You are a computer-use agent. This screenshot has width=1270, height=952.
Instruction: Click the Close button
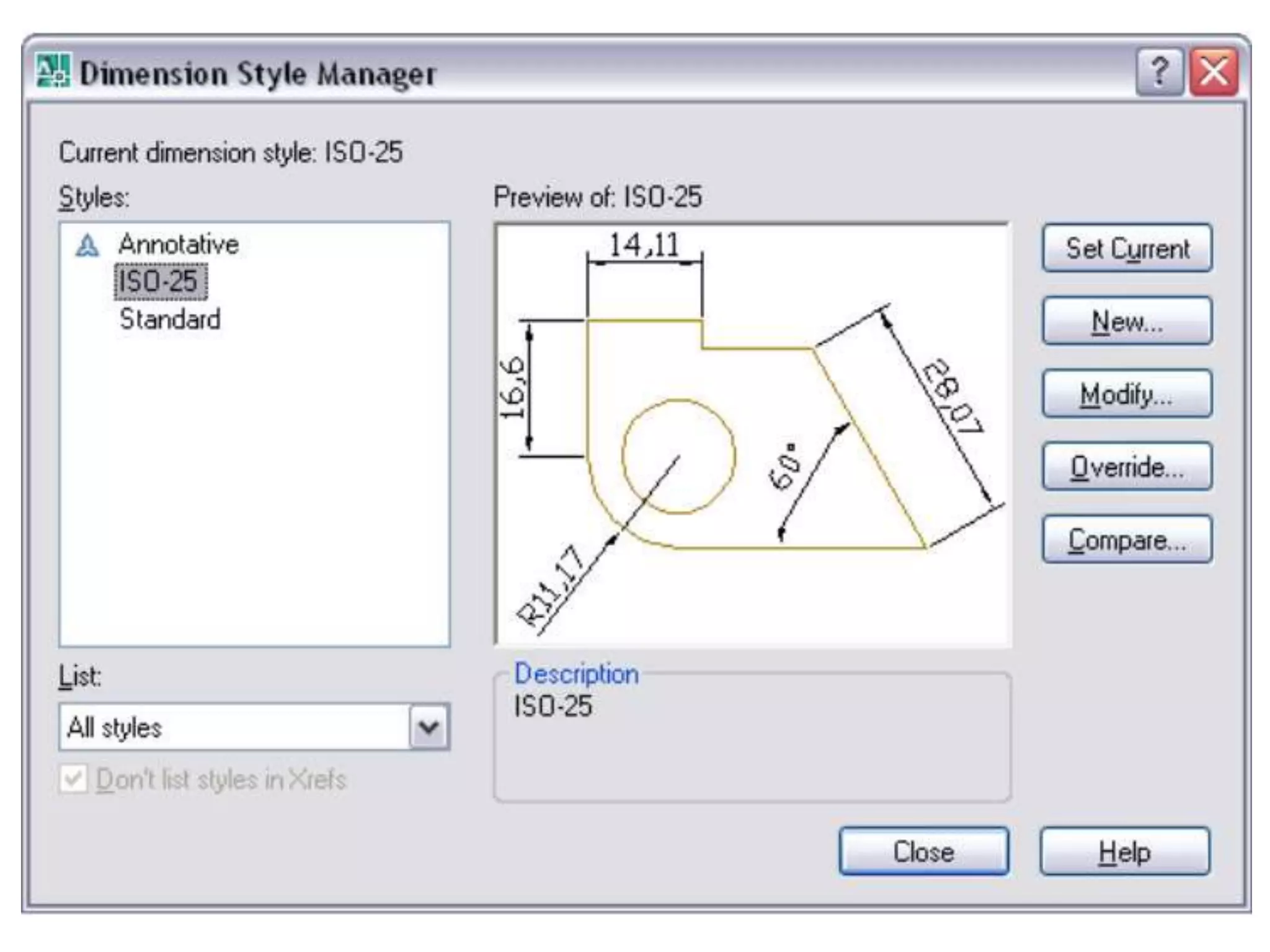tap(923, 852)
